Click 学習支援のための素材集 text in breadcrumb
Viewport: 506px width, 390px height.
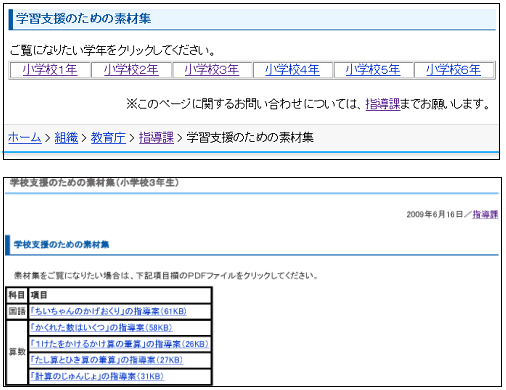pos(250,137)
